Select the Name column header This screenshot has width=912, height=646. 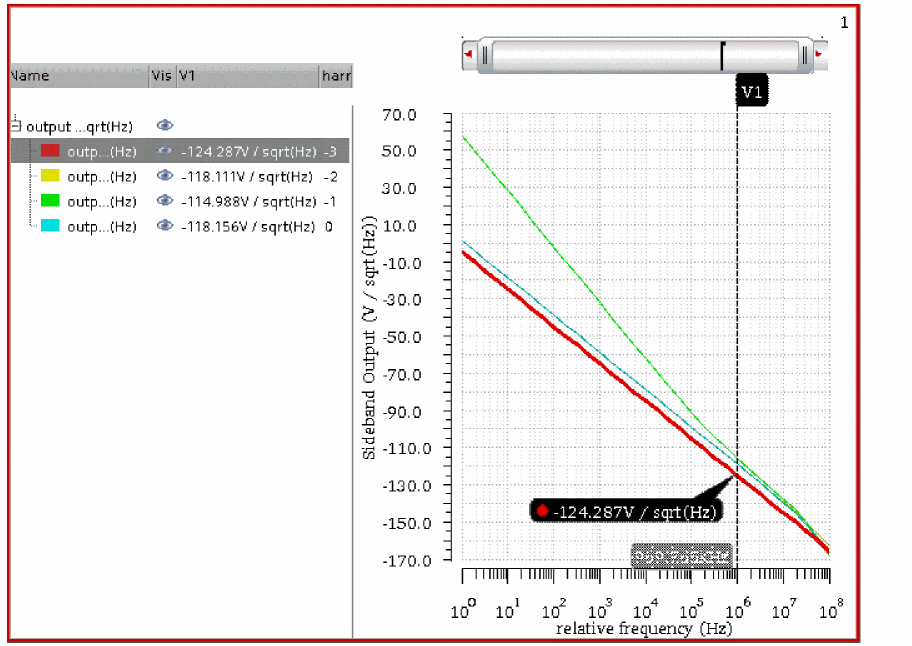click(79, 76)
